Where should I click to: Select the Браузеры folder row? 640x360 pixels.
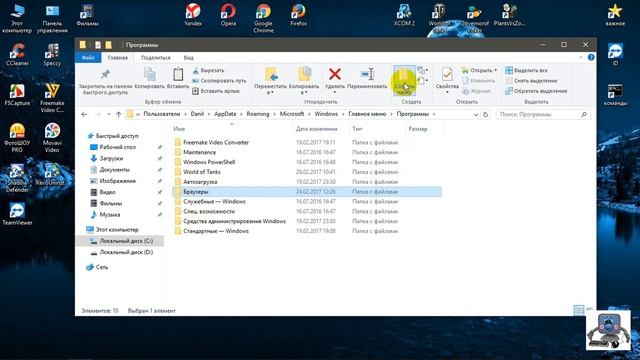click(x=307, y=191)
